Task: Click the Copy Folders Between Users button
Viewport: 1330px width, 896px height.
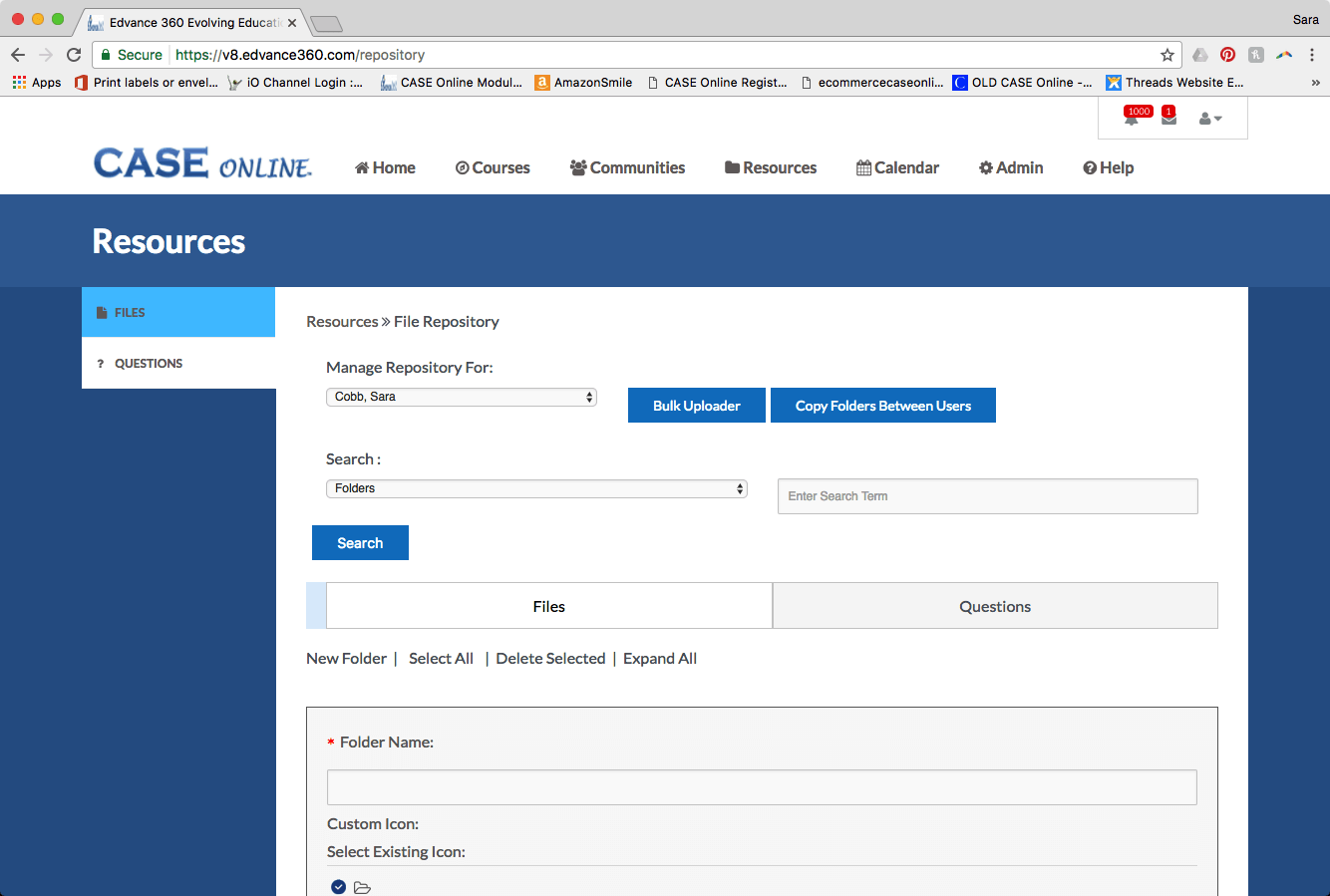Action: [x=882, y=406]
